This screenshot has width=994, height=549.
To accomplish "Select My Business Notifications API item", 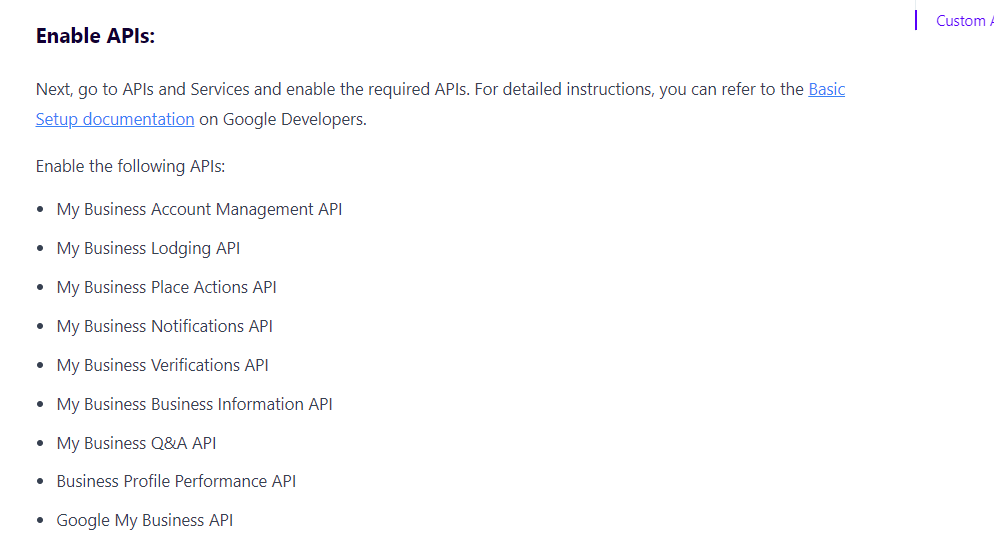I will (x=164, y=326).
